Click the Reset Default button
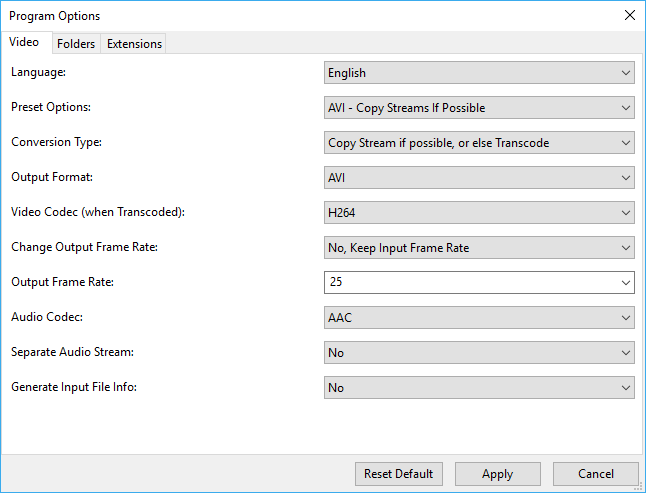This screenshot has height=493, width=646. (x=398, y=474)
